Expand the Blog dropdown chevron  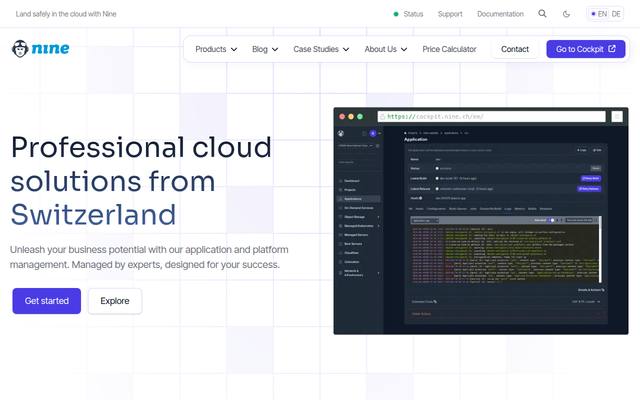(275, 49)
